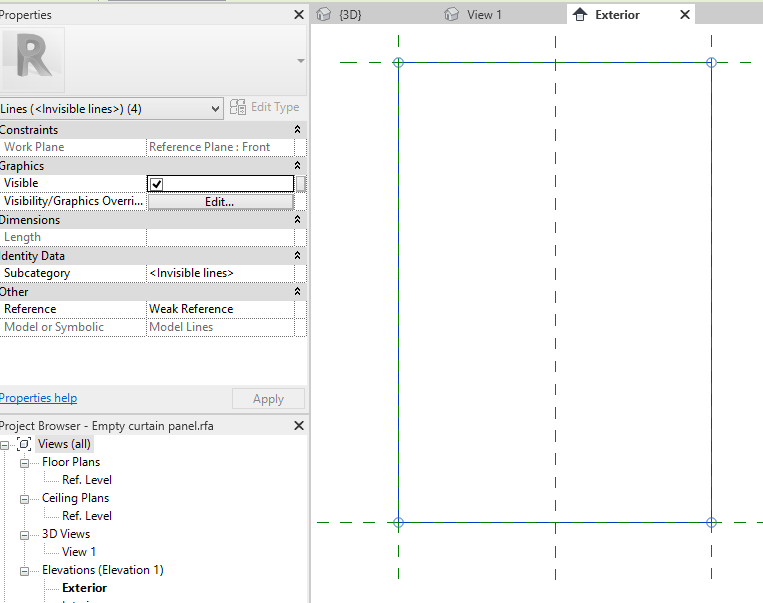This screenshot has height=603, width=763.
Task: Collapse the Views (all) tree node
Action: pyautogui.click(x=4, y=445)
